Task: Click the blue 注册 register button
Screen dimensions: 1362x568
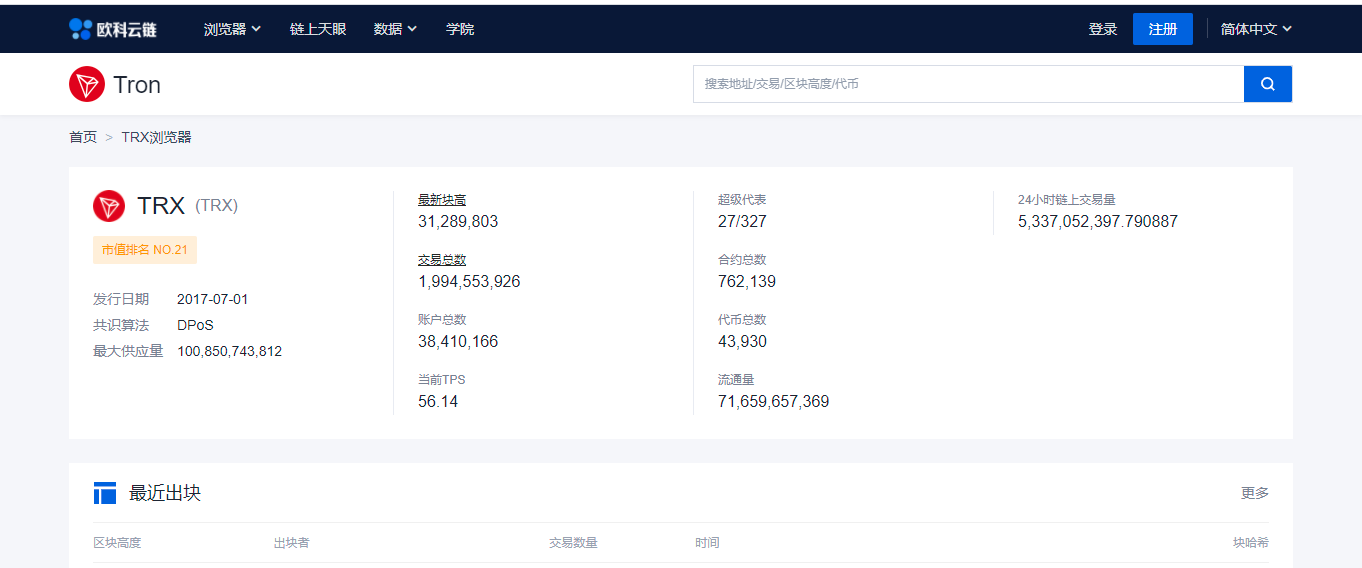Action: pyautogui.click(x=1163, y=29)
